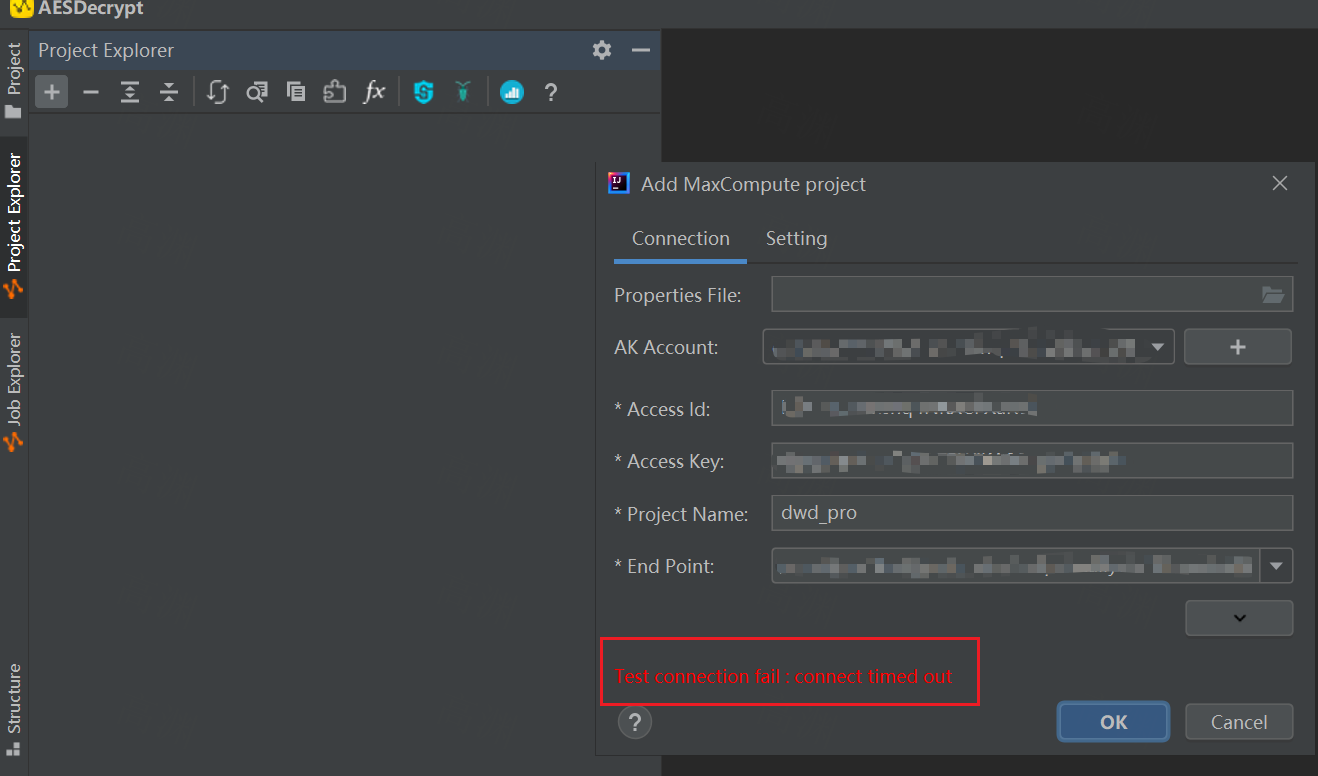Viewport: 1318px width, 776px height.
Task: Click the puzzle-piece plugin icon in the toolbar
Action: tap(335, 92)
